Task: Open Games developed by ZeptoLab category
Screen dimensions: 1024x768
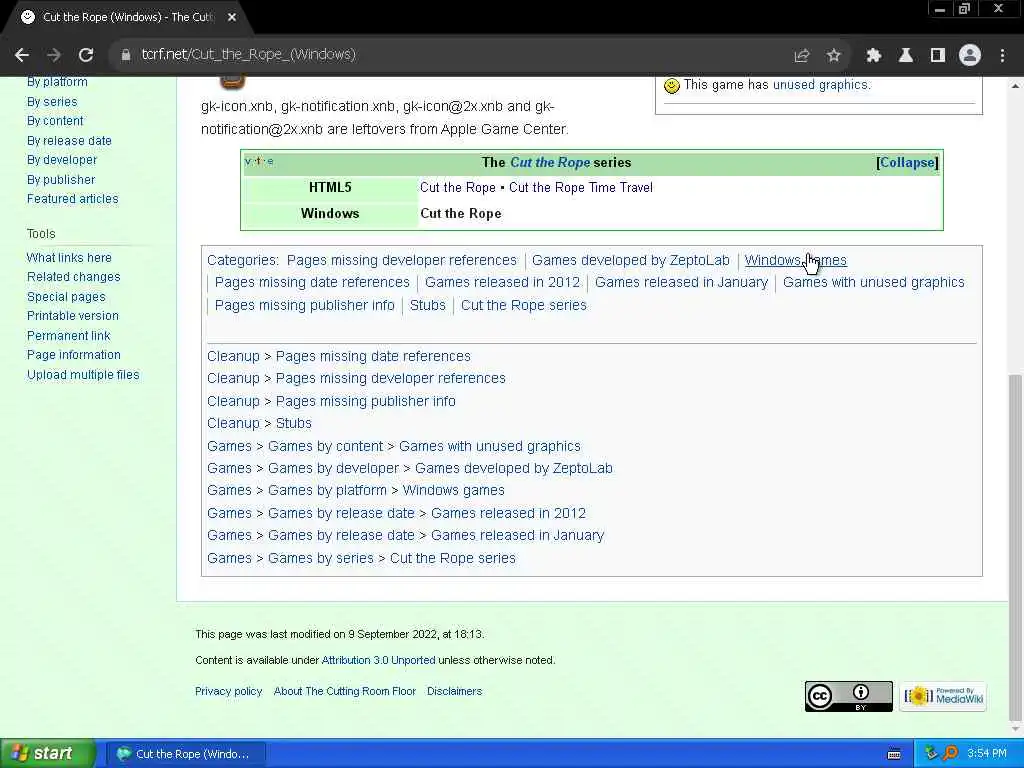Action: 630,260
